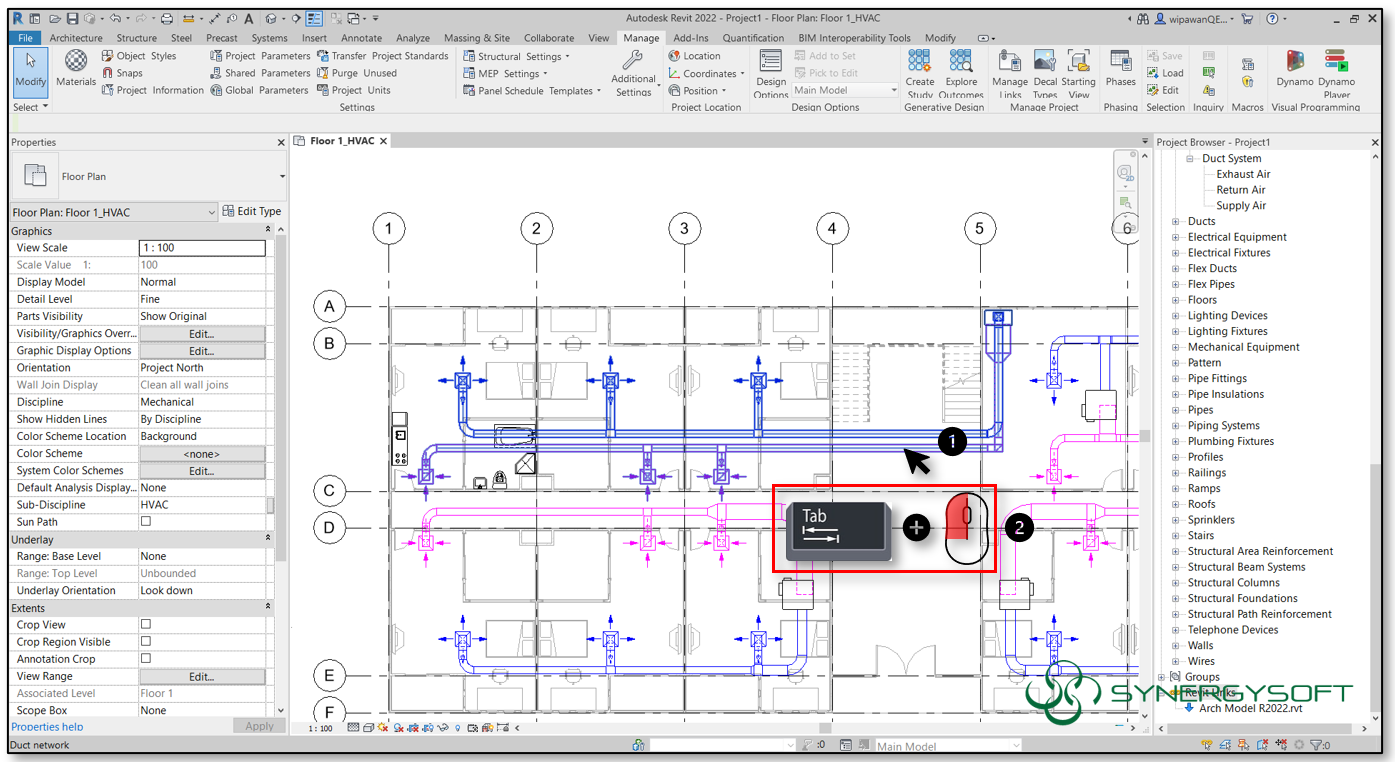Launch Dynamo visual programming

click(x=1294, y=70)
